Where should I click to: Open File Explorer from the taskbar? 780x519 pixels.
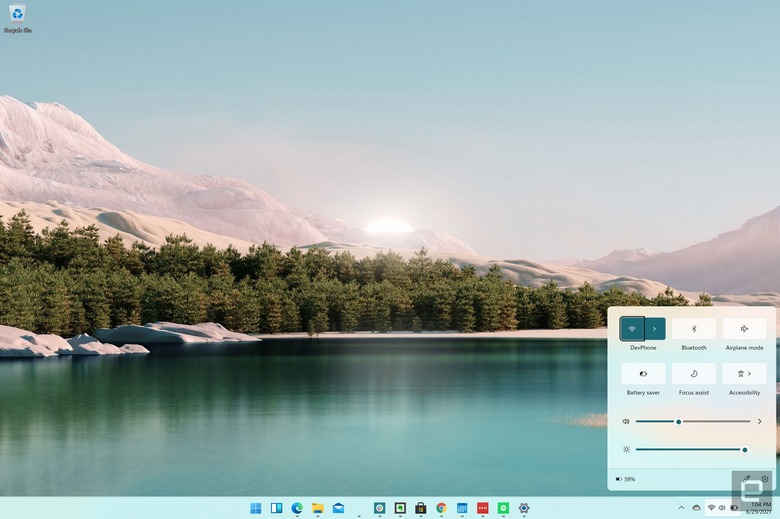[317, 508]
